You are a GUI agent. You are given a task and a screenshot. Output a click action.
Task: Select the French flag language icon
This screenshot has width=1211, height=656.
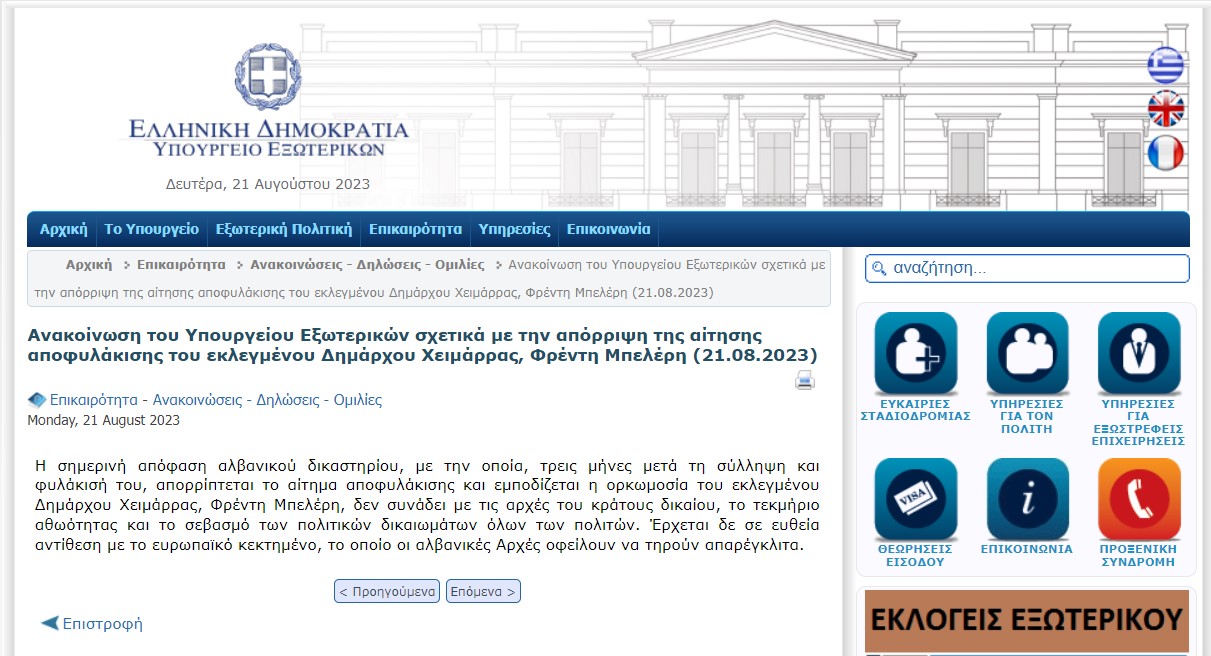pos(1165,153)
